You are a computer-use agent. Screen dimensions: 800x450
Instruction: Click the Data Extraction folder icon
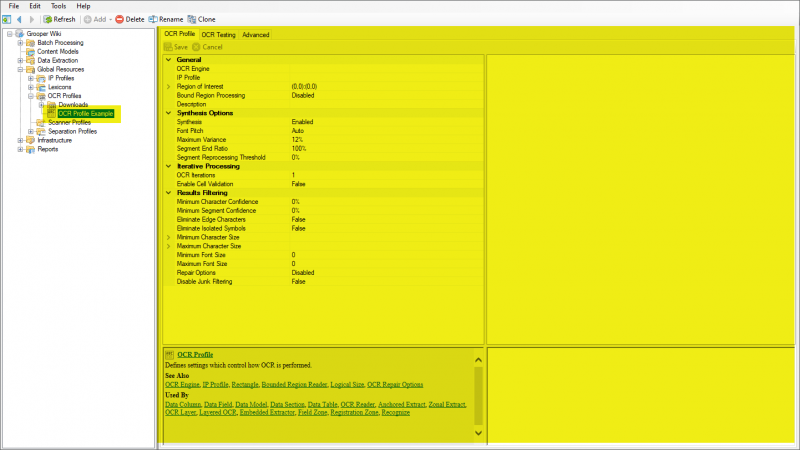click(30, 60)
